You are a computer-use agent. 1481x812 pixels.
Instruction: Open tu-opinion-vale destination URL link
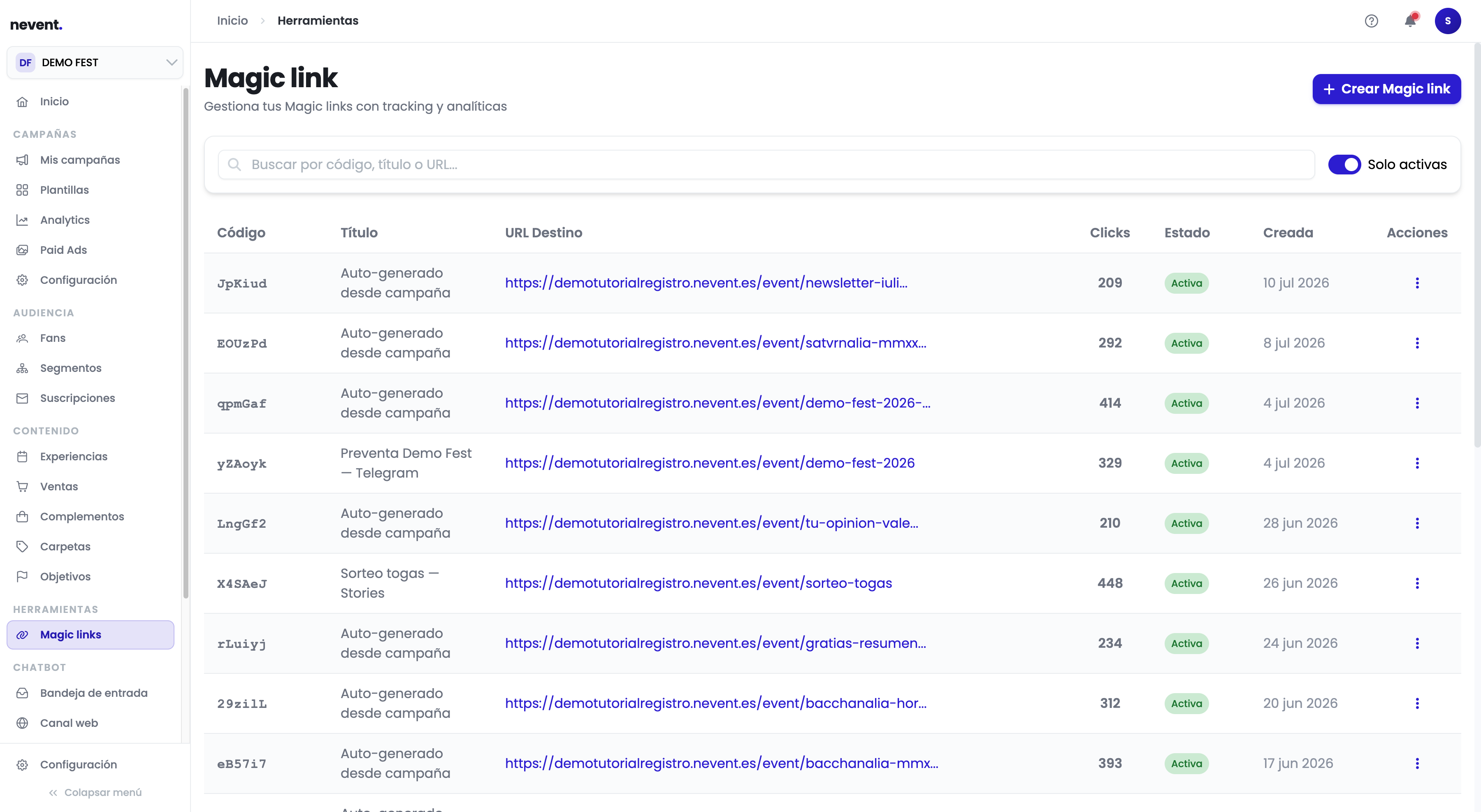click(712, 523)
